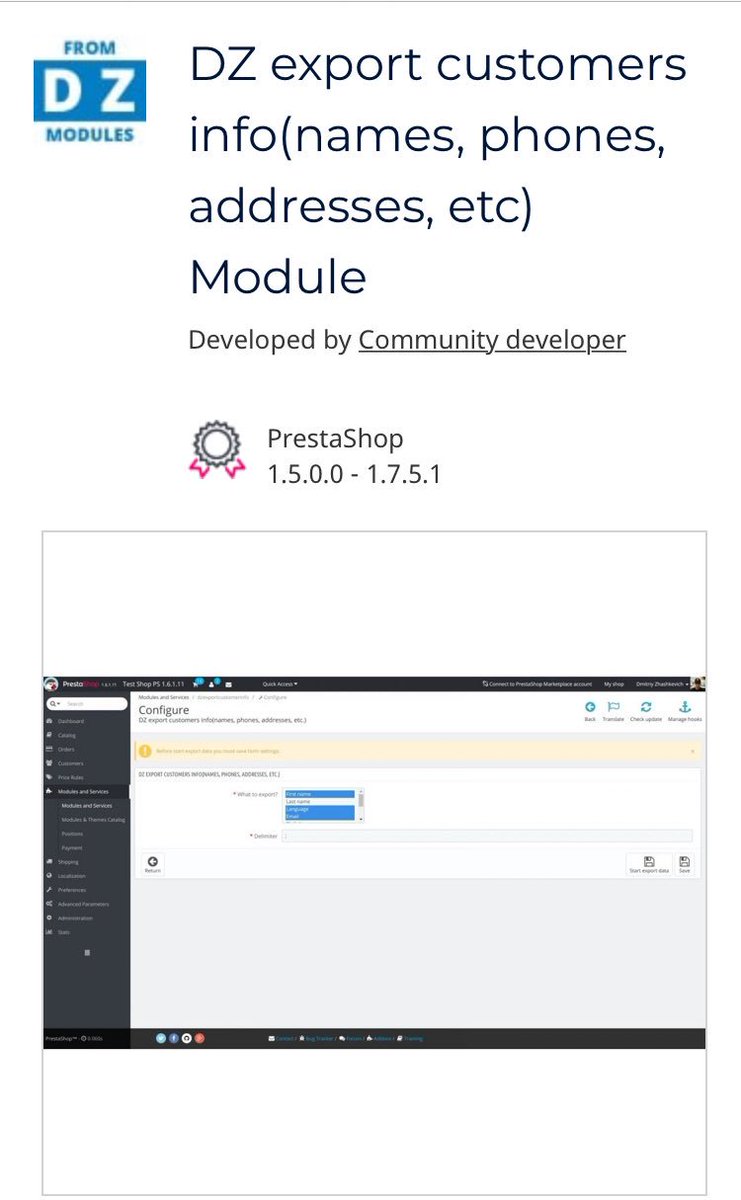Click Forum link in footer
741x1200 pixels.
351,1039
